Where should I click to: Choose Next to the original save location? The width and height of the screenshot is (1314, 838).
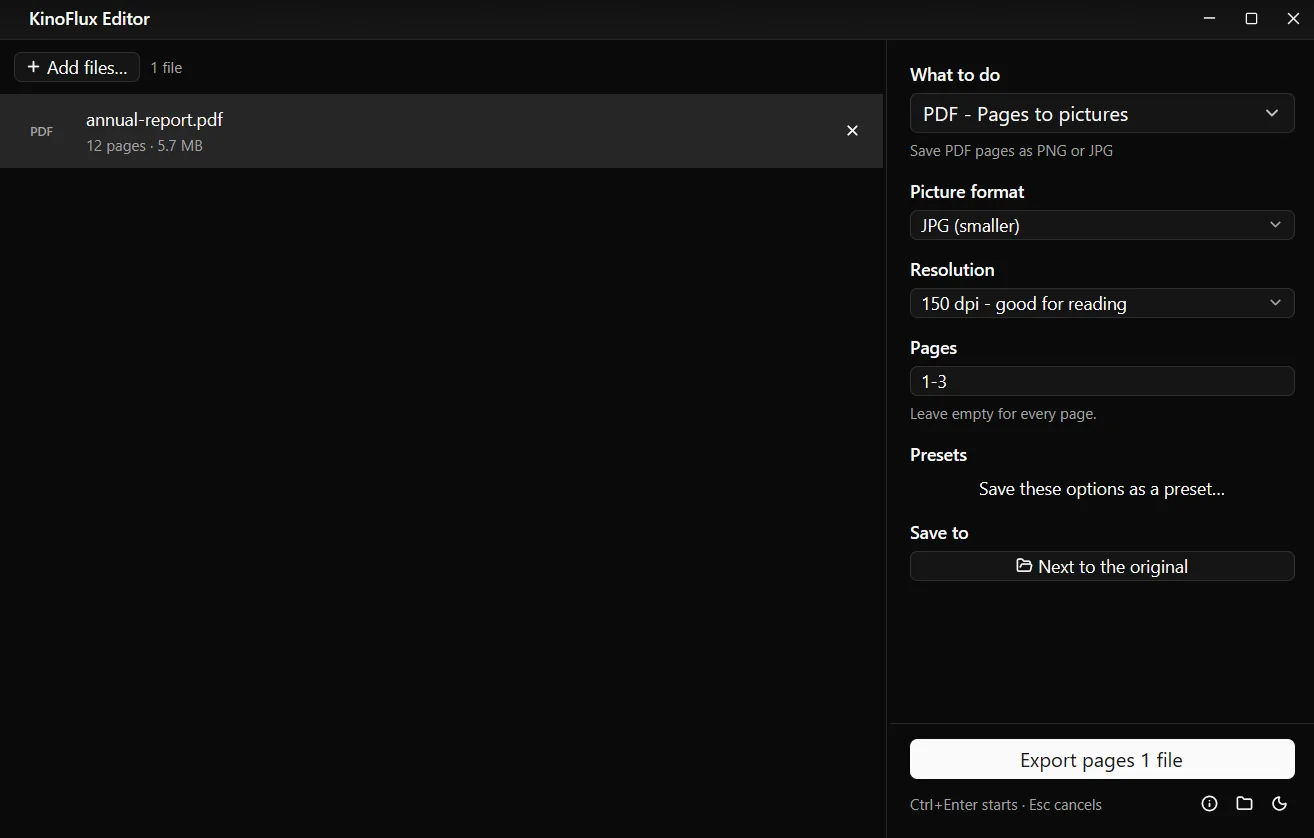pos(1102,566)
